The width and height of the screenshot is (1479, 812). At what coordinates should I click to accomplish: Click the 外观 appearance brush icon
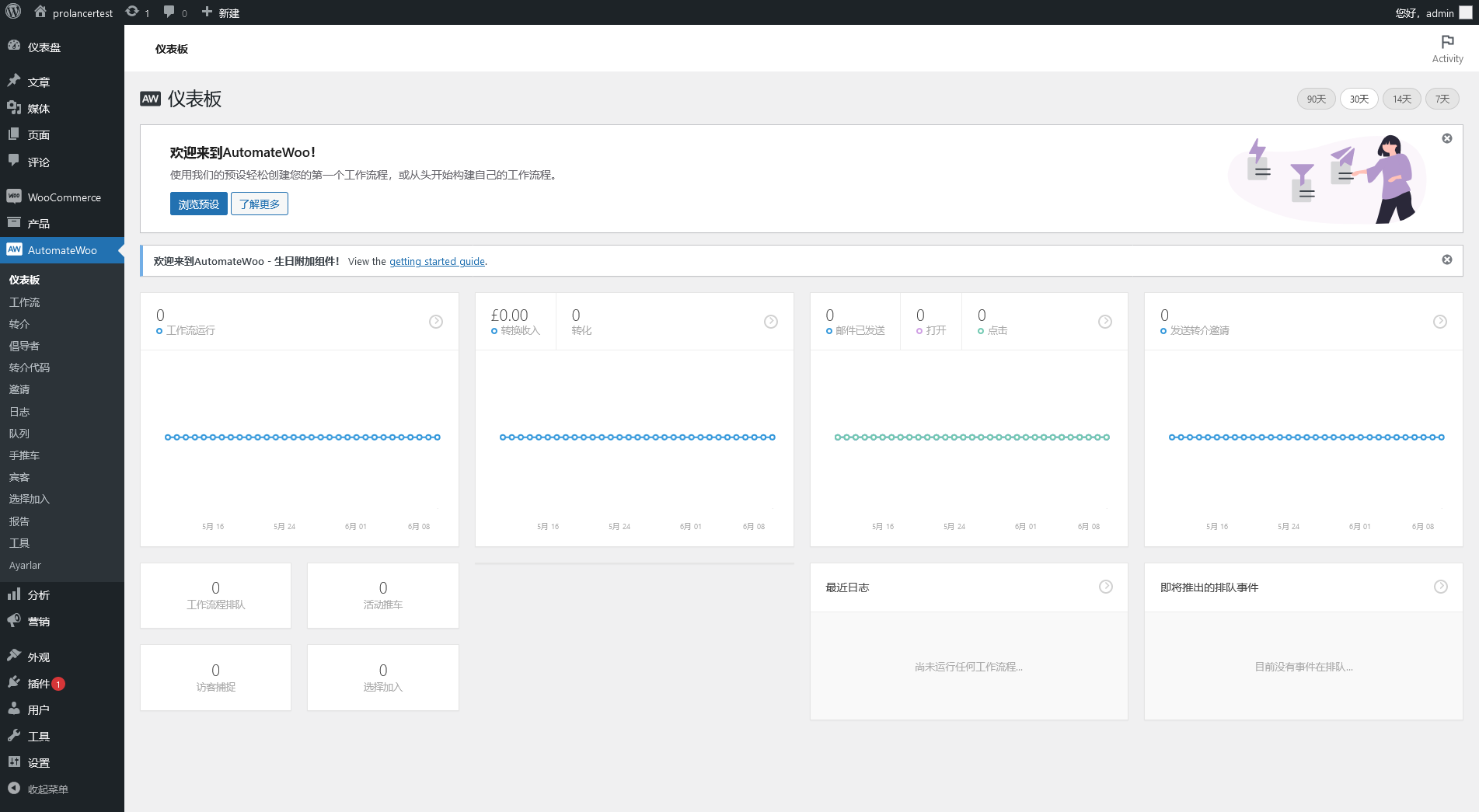tap(14, 656)
